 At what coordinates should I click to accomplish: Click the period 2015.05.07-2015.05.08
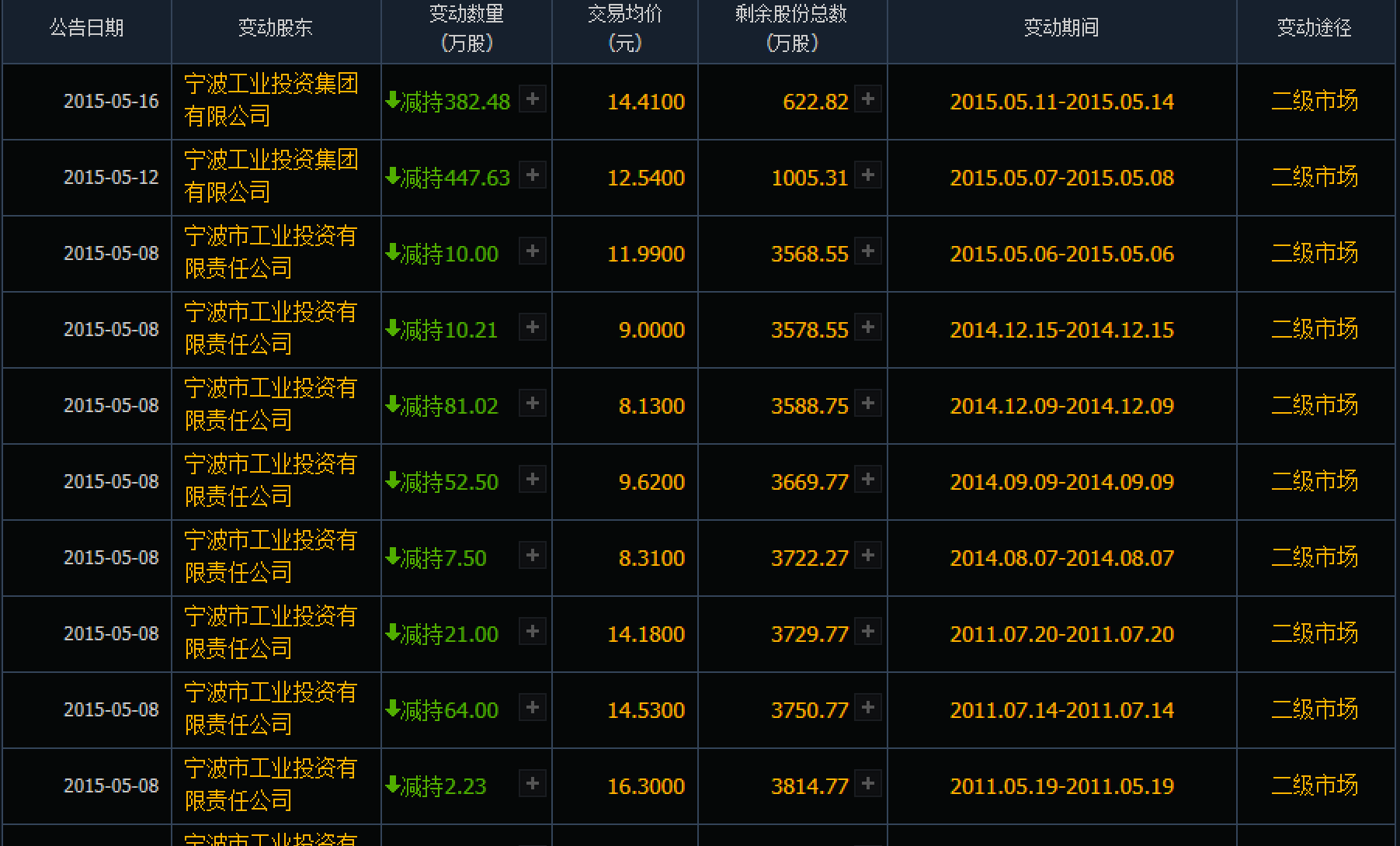tap(1062, 178)
